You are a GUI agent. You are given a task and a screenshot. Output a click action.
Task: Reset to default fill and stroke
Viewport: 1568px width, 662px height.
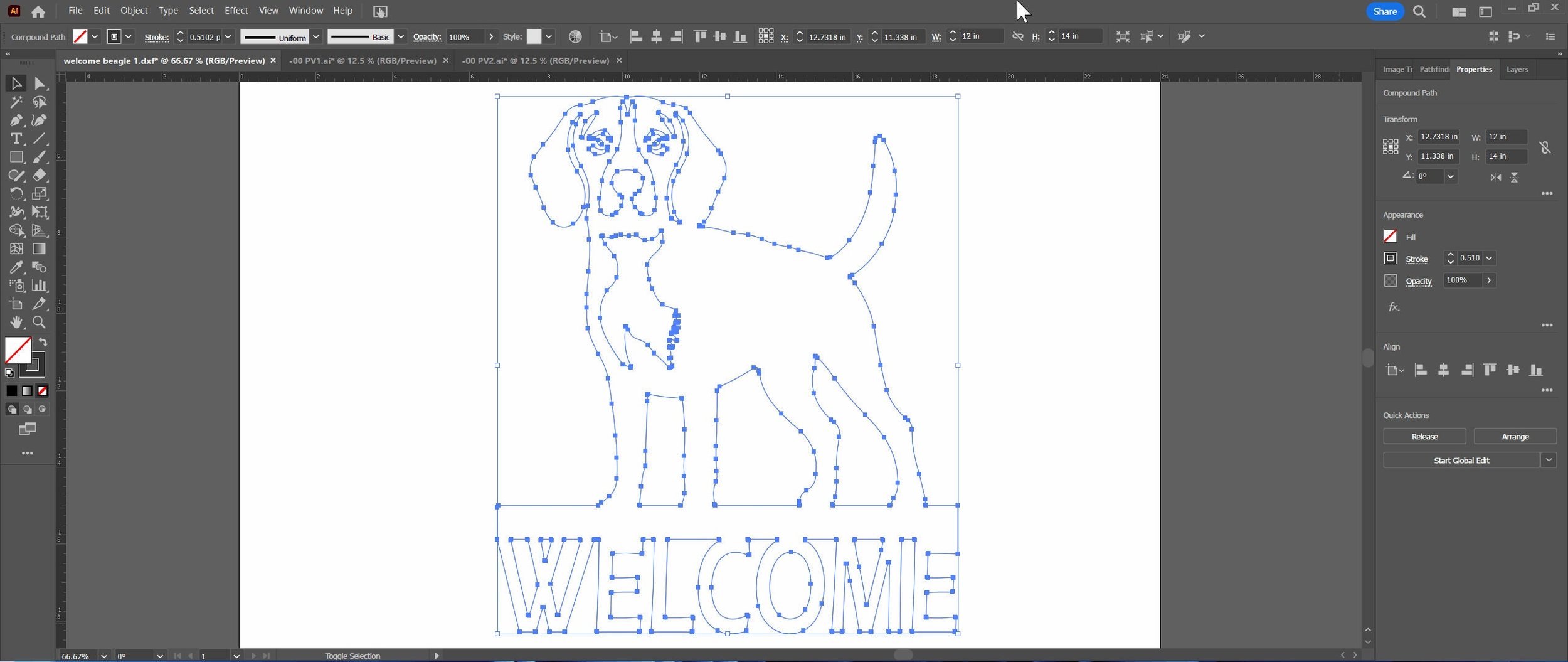[x=9, y=373]
